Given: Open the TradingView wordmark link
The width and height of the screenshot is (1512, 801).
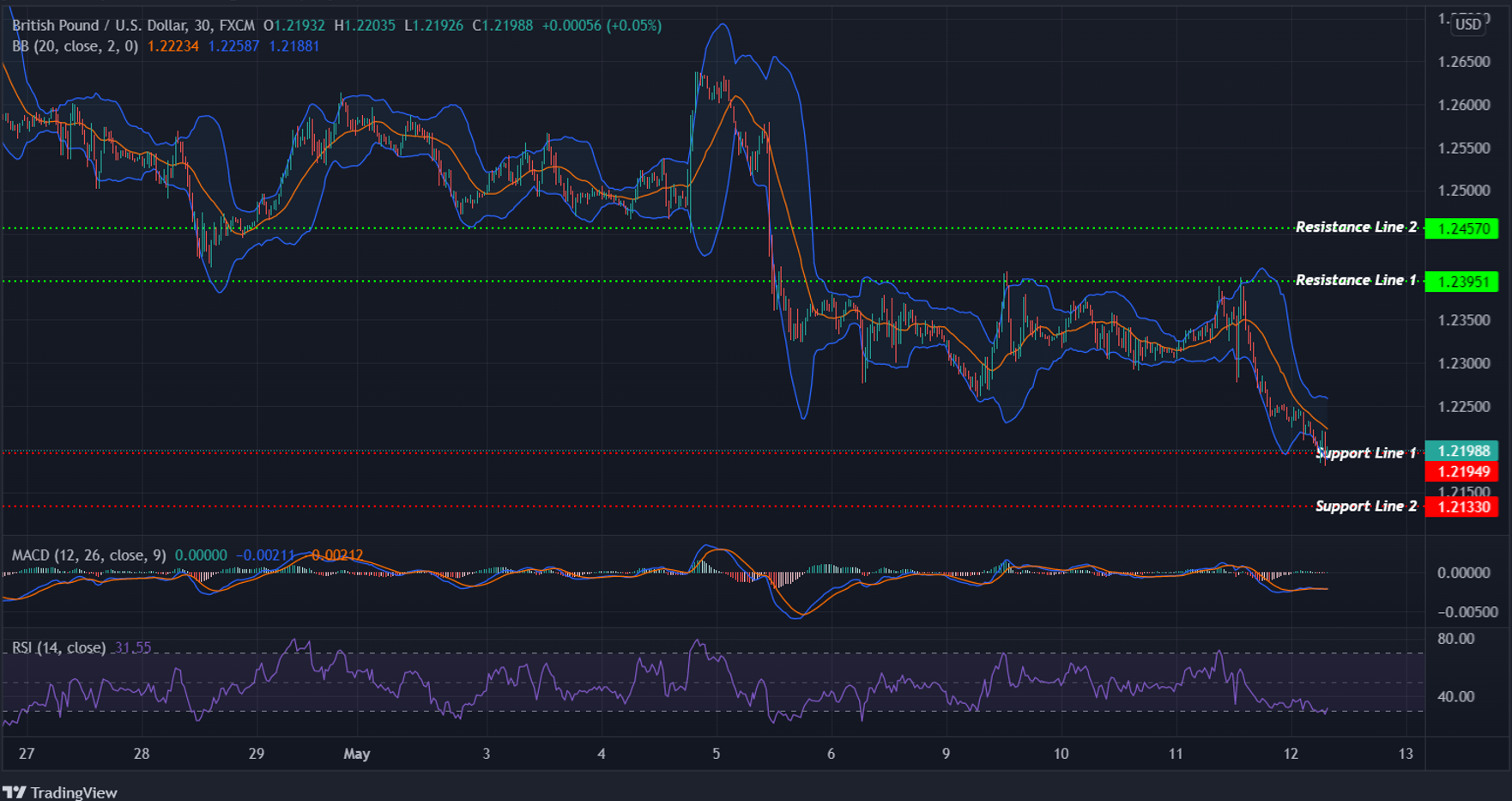Looking at the screenshot, I should coord(74,792).
